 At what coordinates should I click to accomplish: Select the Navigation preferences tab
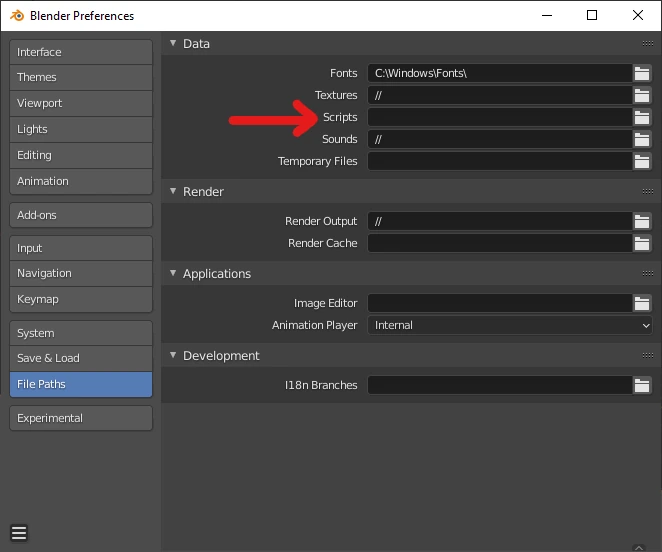click(x=81, y=274)
